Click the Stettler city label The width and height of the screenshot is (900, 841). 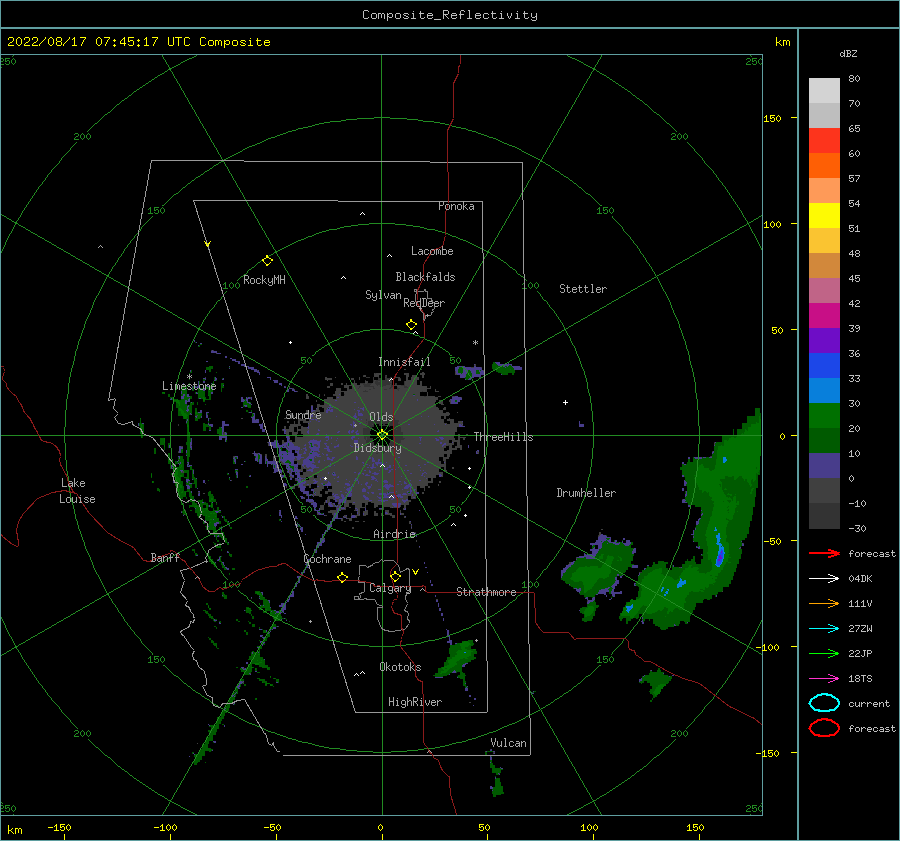[x=583, y=289]
